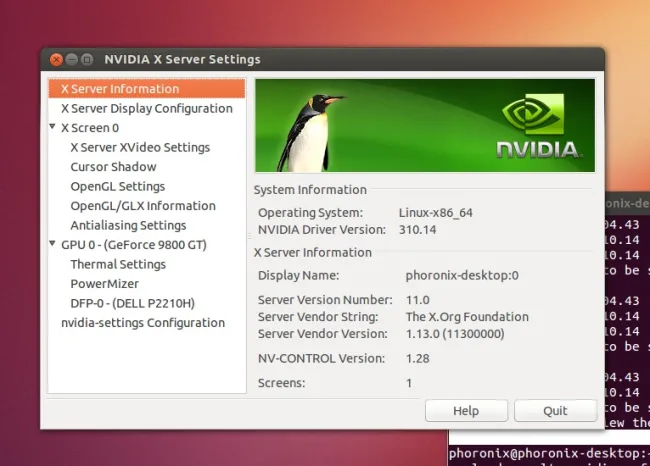The image size is (650, 466).
Task: Close the NVIDIA X Server Settings window
Action: [x=55, y=60]
